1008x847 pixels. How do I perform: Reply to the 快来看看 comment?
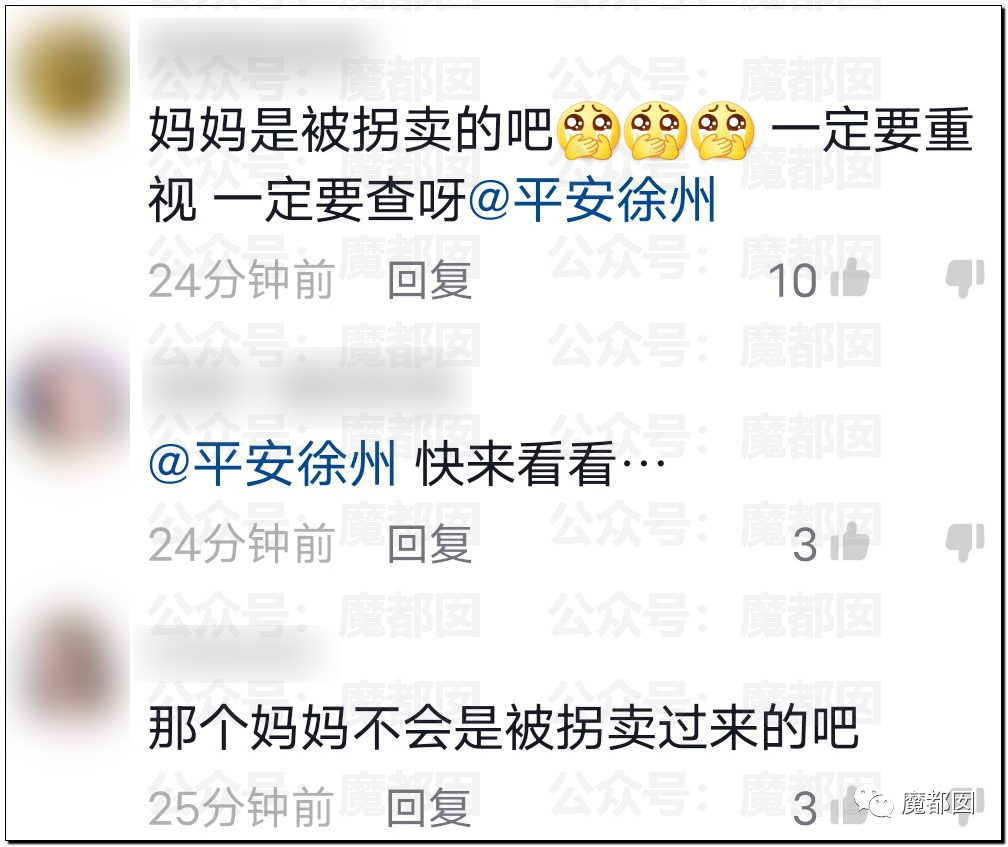pos(429,544)
